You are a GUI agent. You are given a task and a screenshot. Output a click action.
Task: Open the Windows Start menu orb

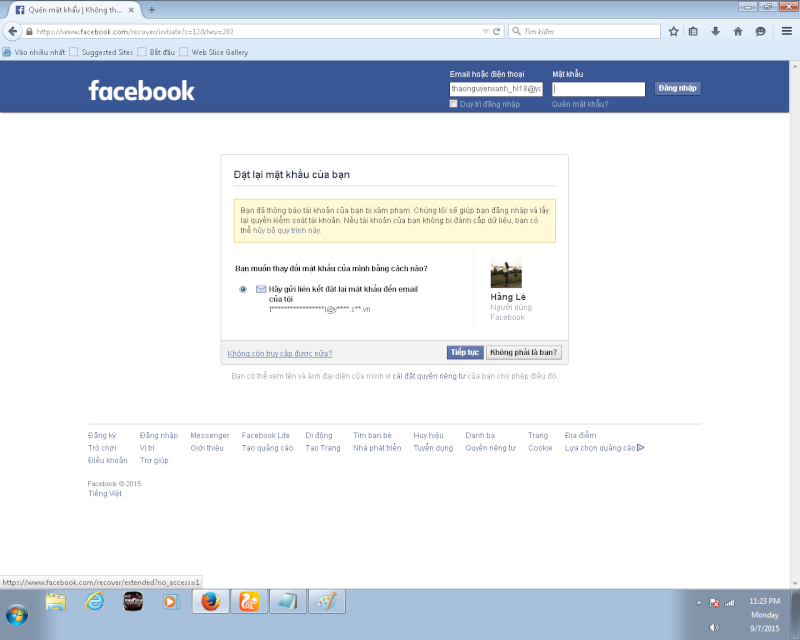click(16, 614)
